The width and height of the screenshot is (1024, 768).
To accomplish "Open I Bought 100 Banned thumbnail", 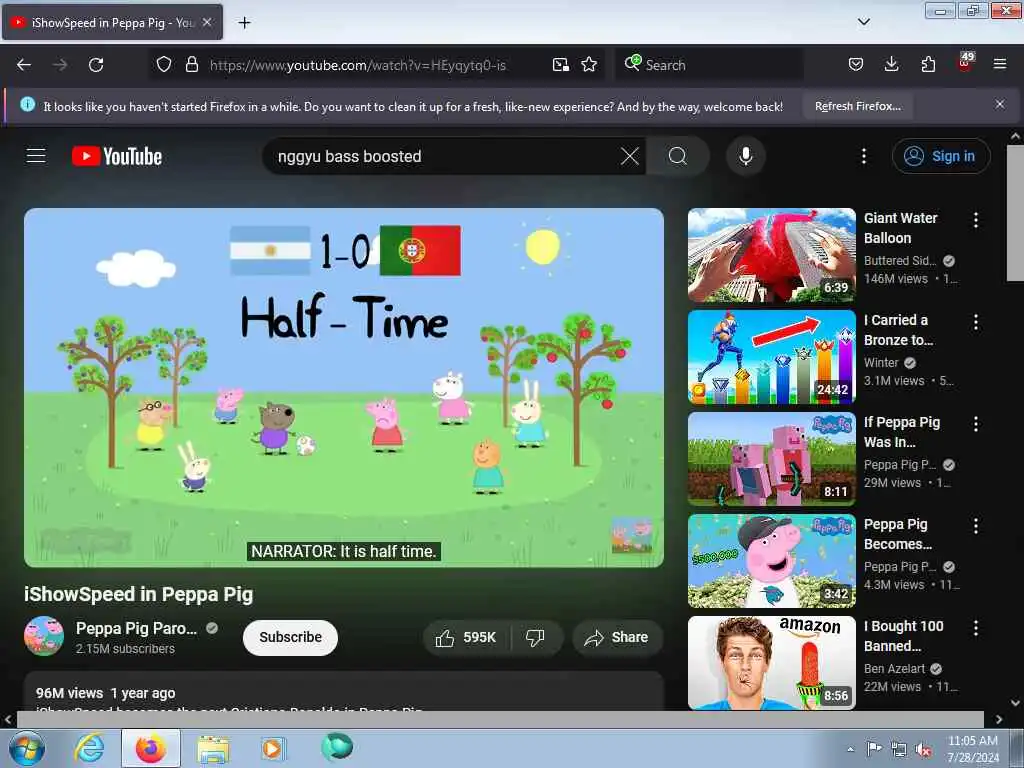I will point(771,662).
